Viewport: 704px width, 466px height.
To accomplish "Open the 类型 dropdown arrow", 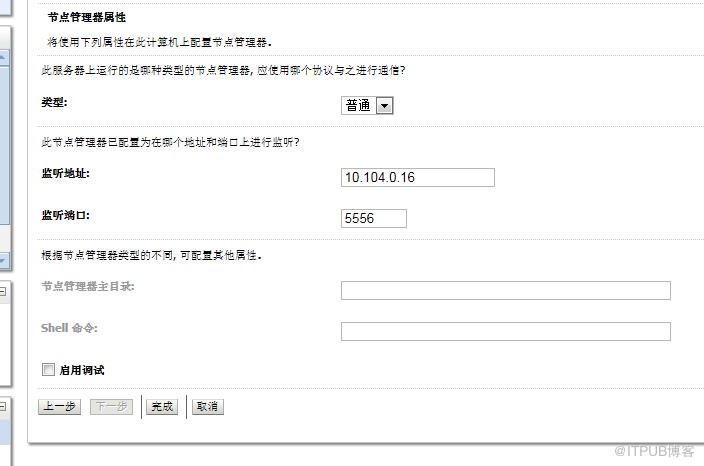I will (385, 106).
